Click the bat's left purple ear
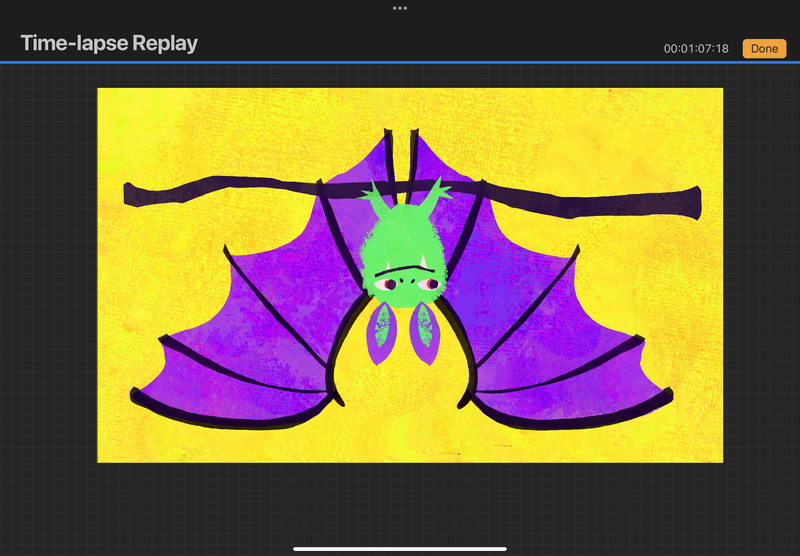 click(381, 332)
